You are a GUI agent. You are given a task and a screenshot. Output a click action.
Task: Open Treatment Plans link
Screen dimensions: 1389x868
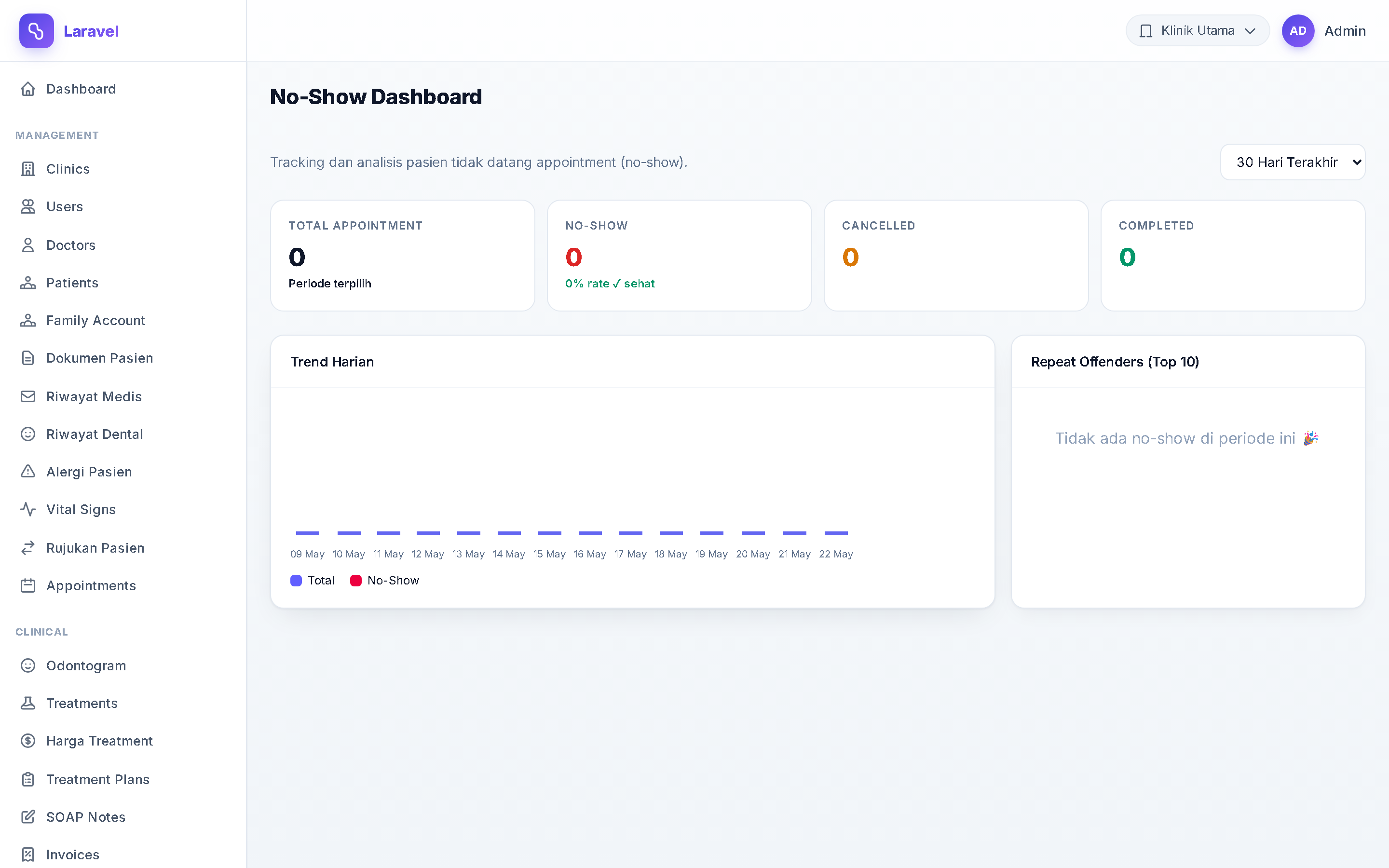click(123, 780)
